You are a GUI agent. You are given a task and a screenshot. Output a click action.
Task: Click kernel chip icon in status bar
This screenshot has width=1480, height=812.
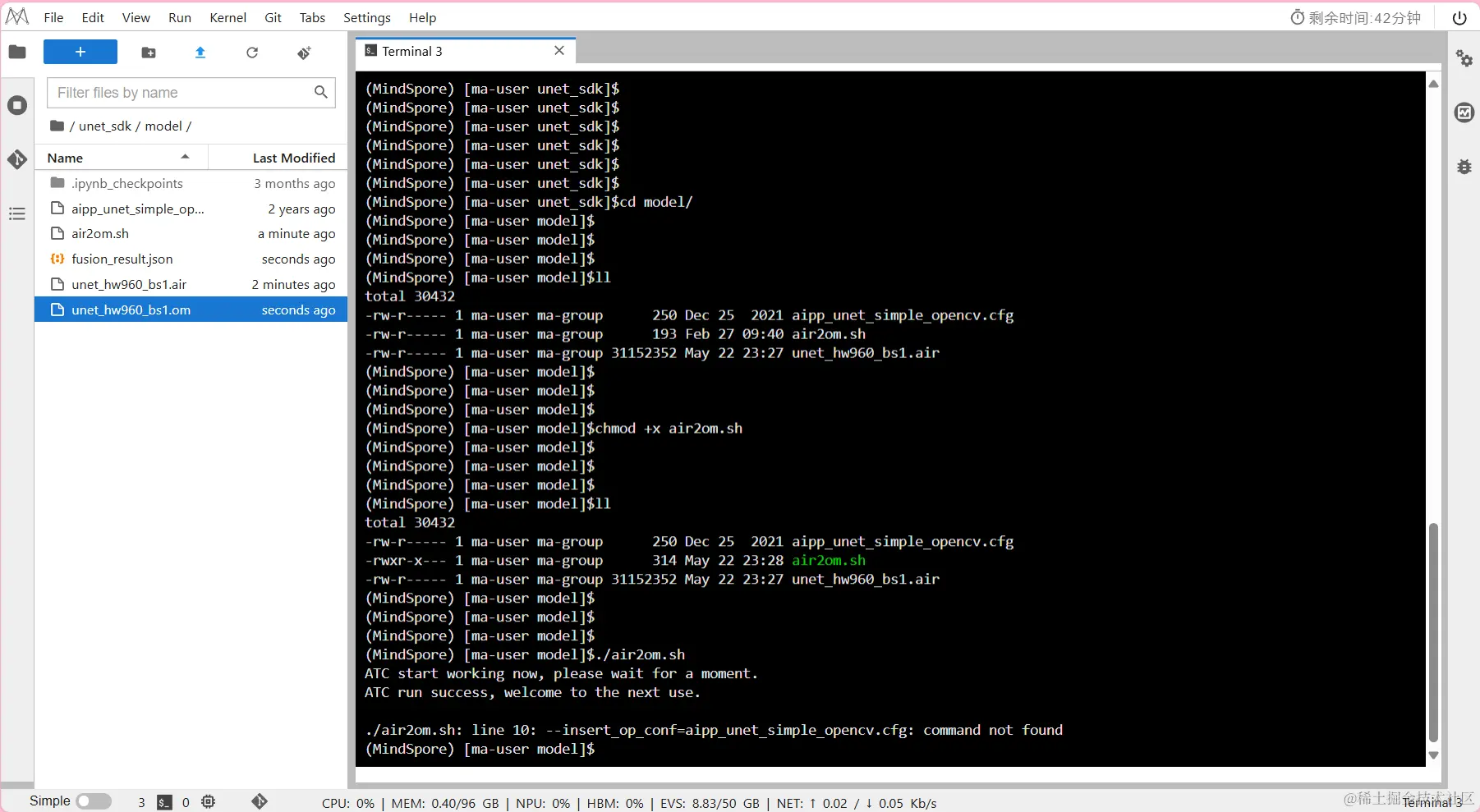(209, 801)
